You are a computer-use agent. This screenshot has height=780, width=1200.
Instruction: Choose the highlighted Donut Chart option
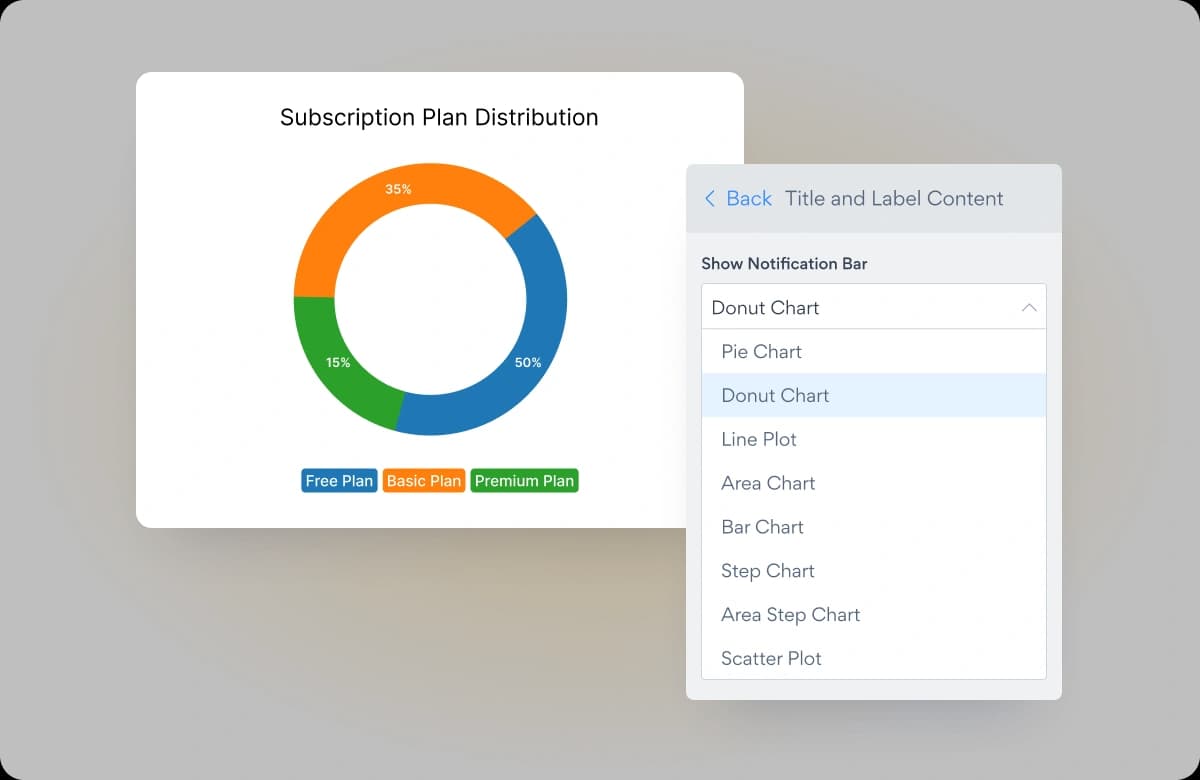874,396
